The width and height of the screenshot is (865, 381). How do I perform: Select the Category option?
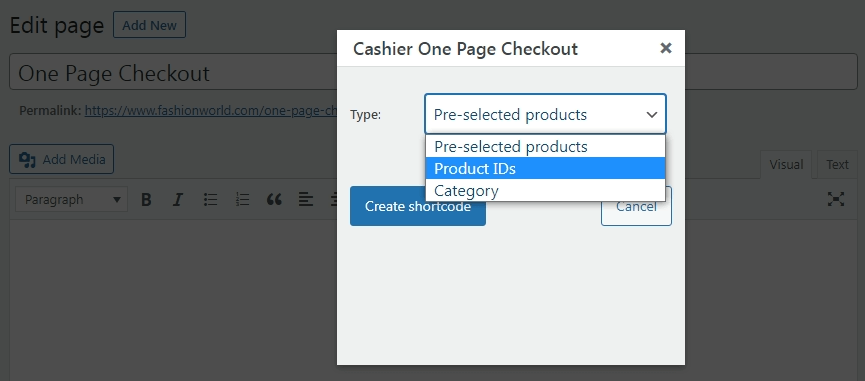point(545,190)
